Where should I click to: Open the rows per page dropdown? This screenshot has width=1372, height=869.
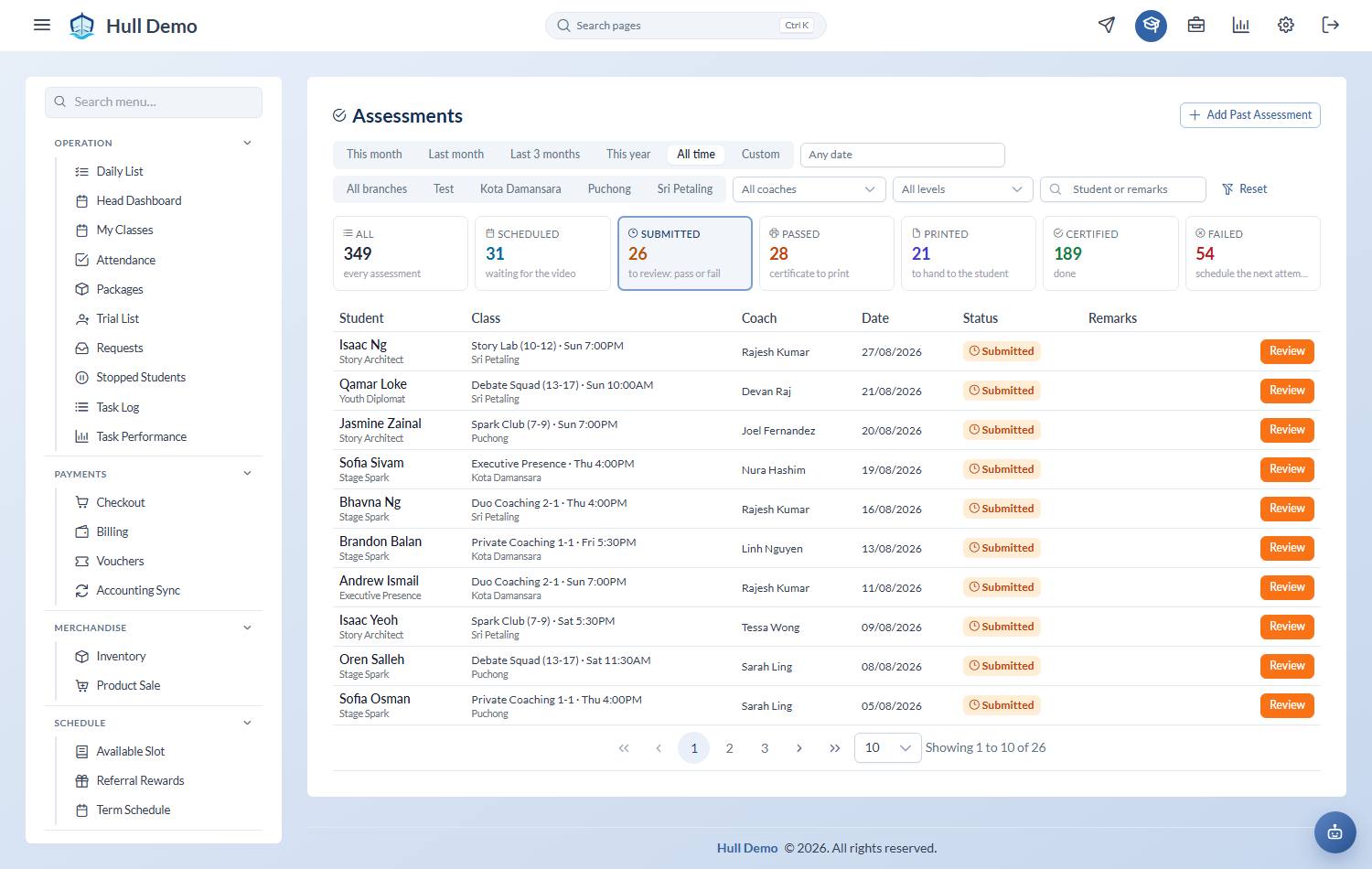pos(887,747)
